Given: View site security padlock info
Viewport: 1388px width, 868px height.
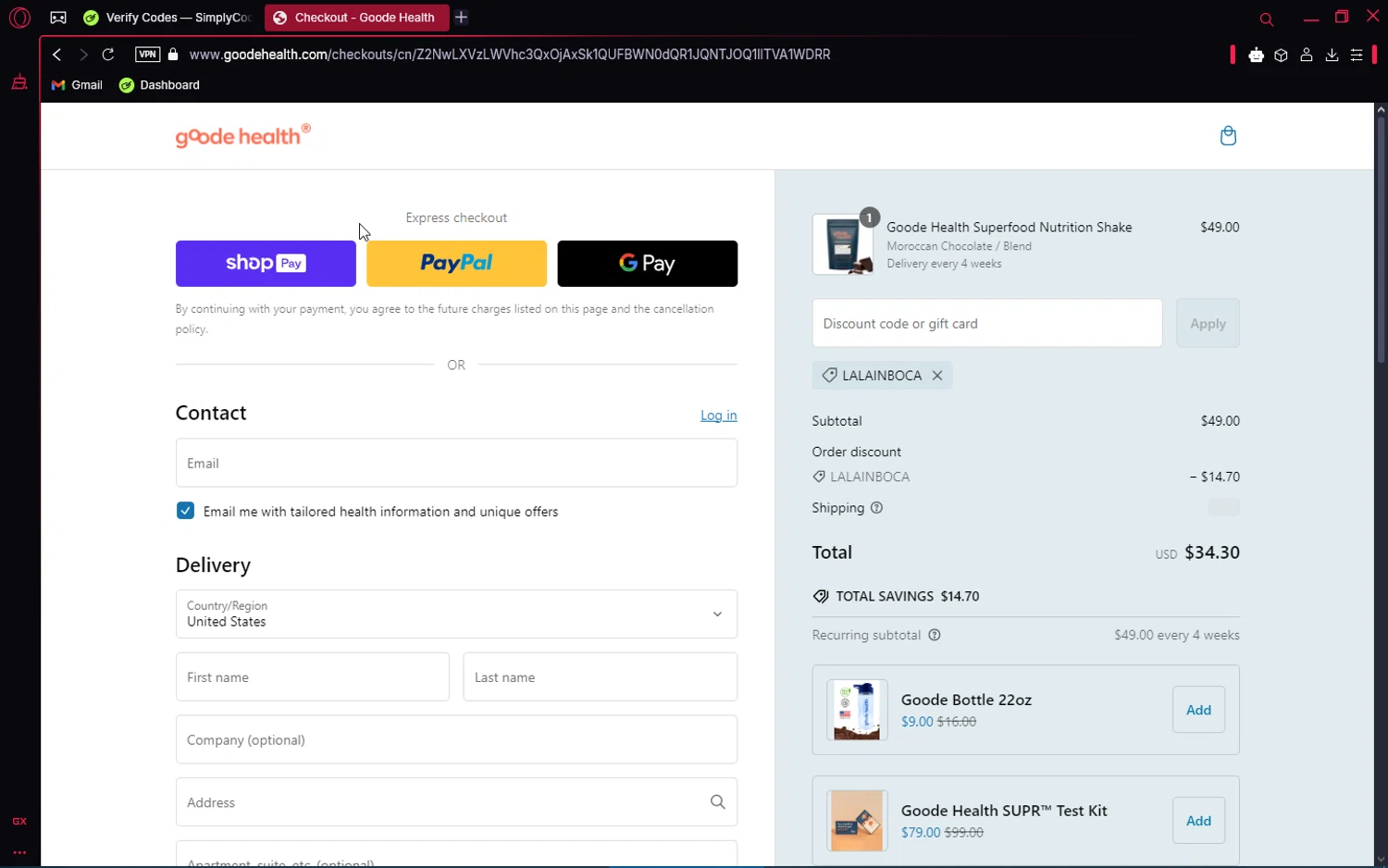Looking at the screenshot, I should pos(173,55).
